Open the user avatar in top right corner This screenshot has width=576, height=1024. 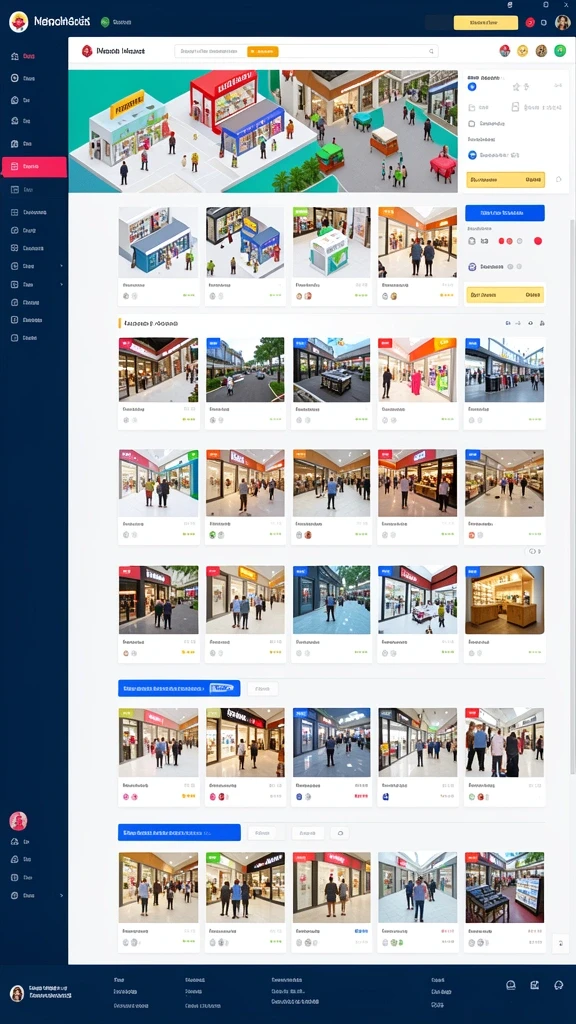tap(562, 22)
